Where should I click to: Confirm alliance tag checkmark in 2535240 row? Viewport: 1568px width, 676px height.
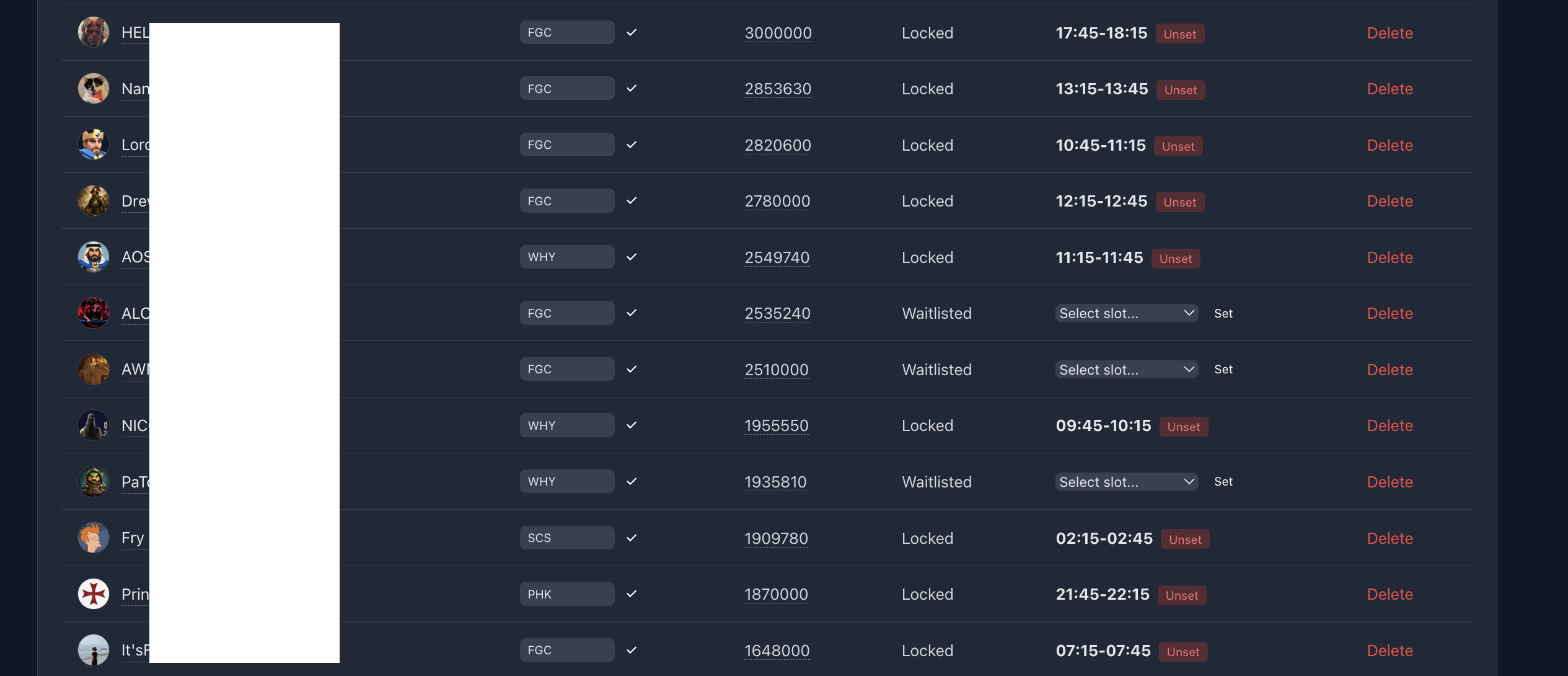click(632, 313)
